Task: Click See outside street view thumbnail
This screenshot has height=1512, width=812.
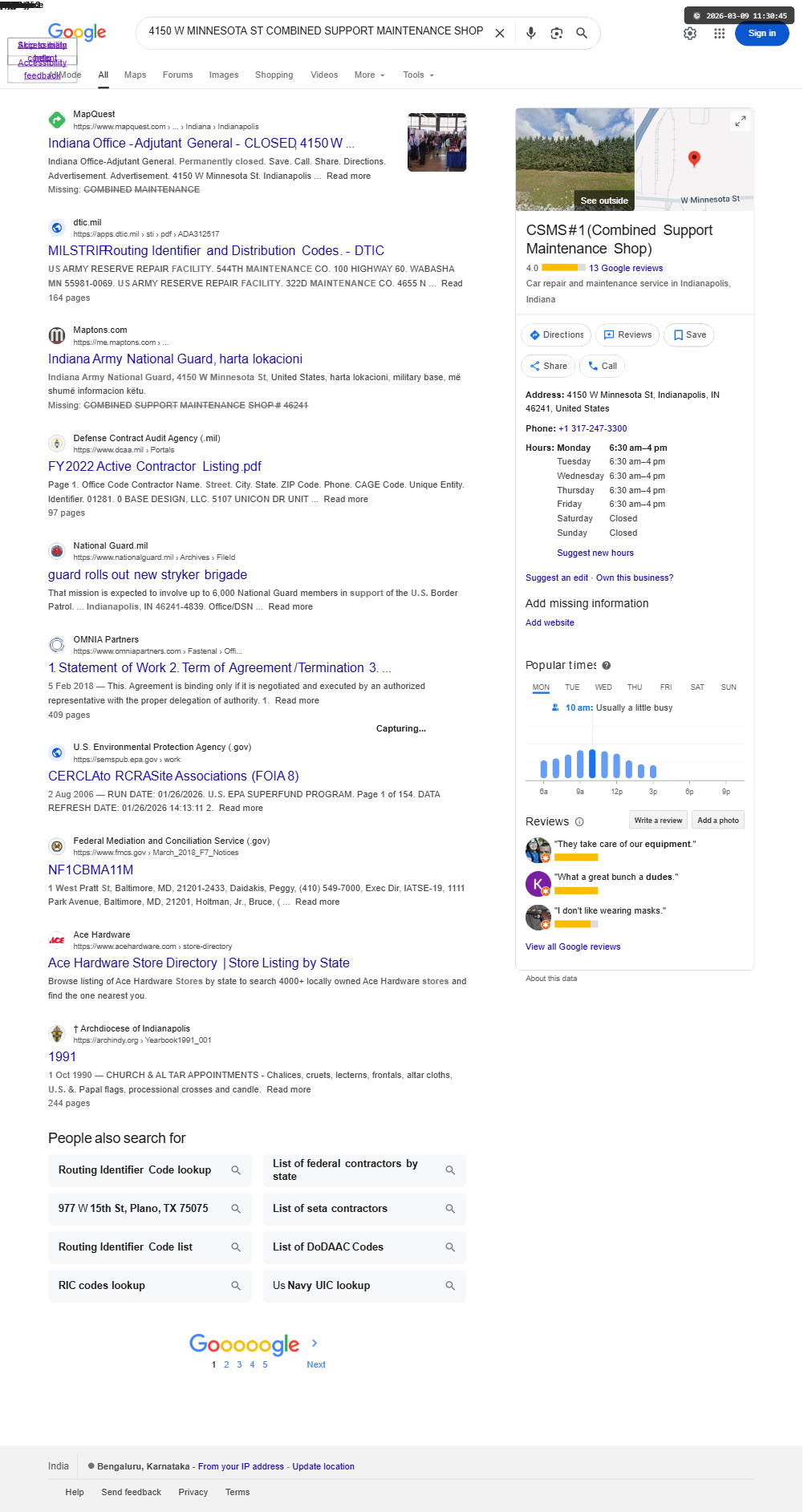Action: pyautogui.click(x=574, y=159)
